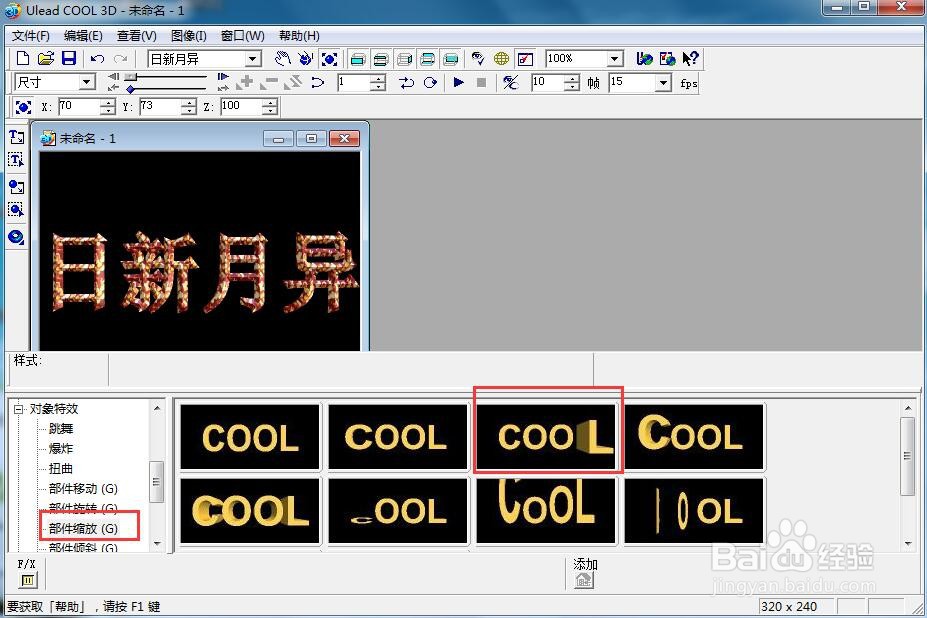The height and width of the screenshot is (618, 927).
Task: Open the 查看(V) menu
Action: pyautogui.click(x=137, y=36)
